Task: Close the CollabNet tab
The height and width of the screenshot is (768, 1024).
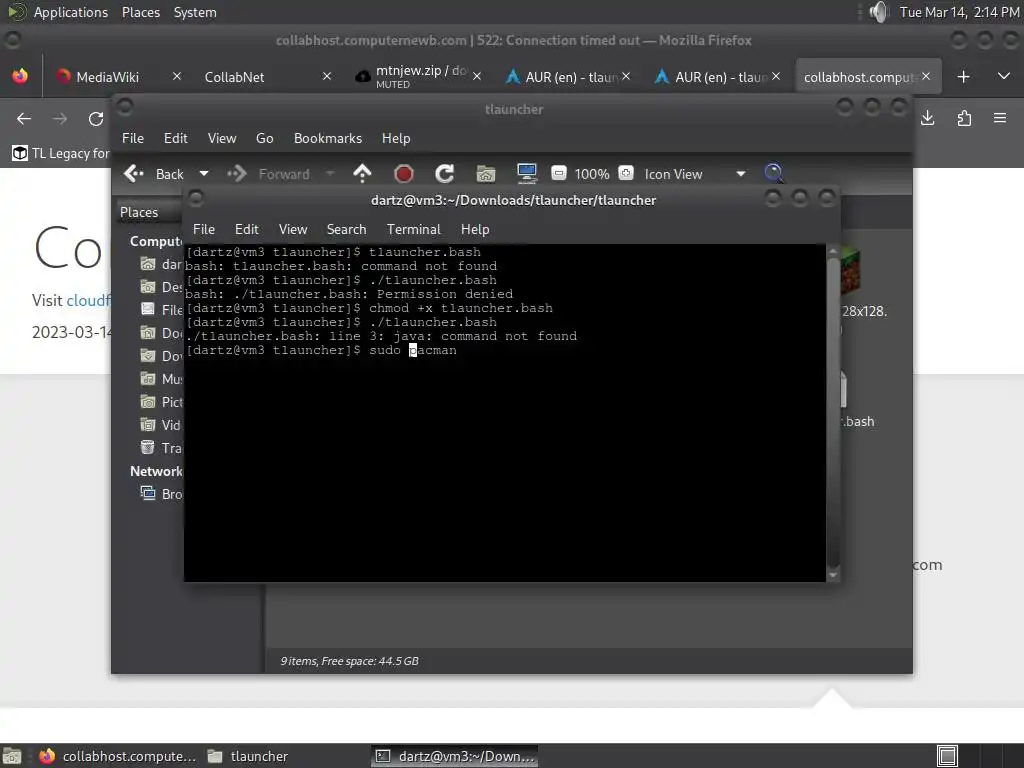Action: pyautogui.click(x=327, y=76)
